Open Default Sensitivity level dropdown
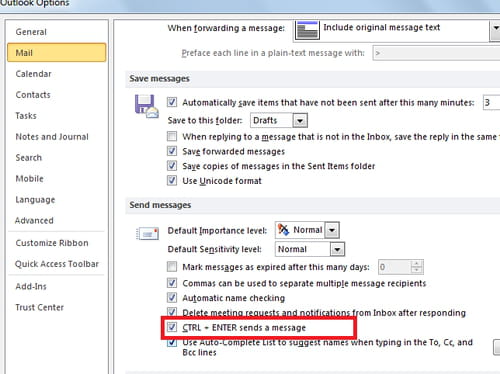 [337, 249]
